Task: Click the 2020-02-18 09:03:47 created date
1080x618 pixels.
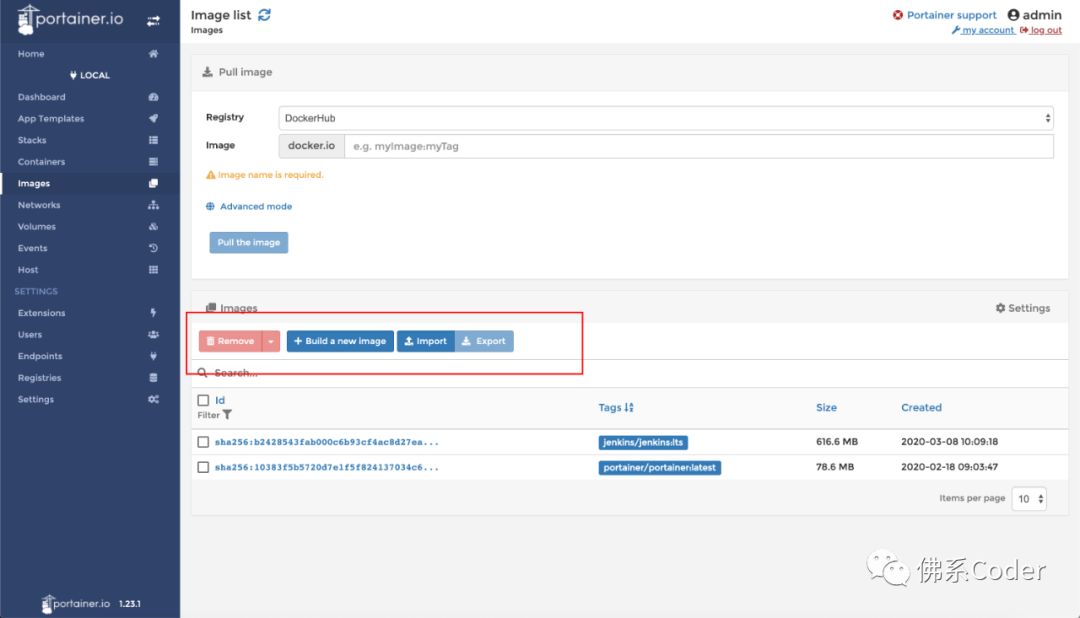Action: click(949, 467)
